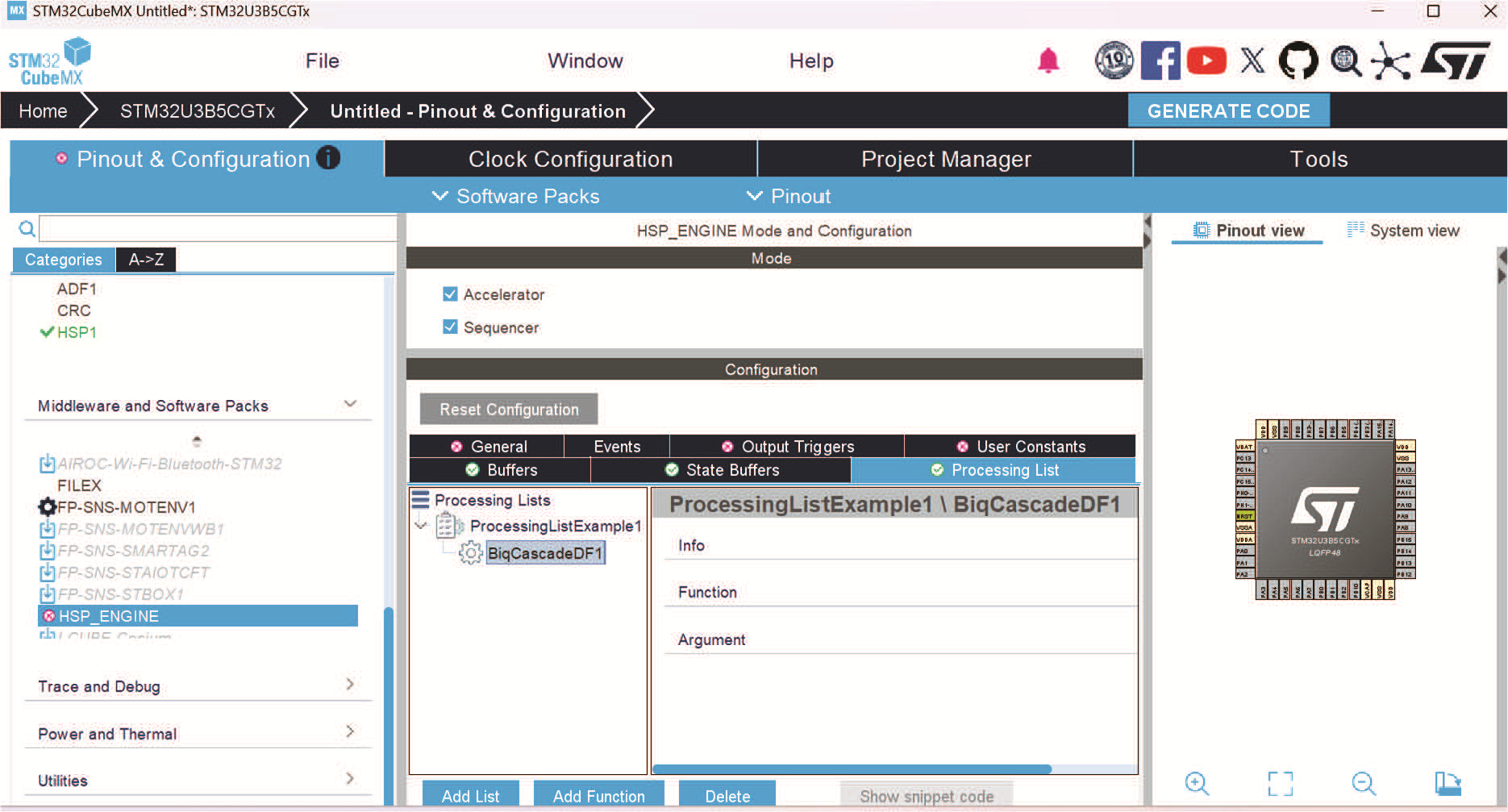Open the General configuration tab

(x=486, y=446)
